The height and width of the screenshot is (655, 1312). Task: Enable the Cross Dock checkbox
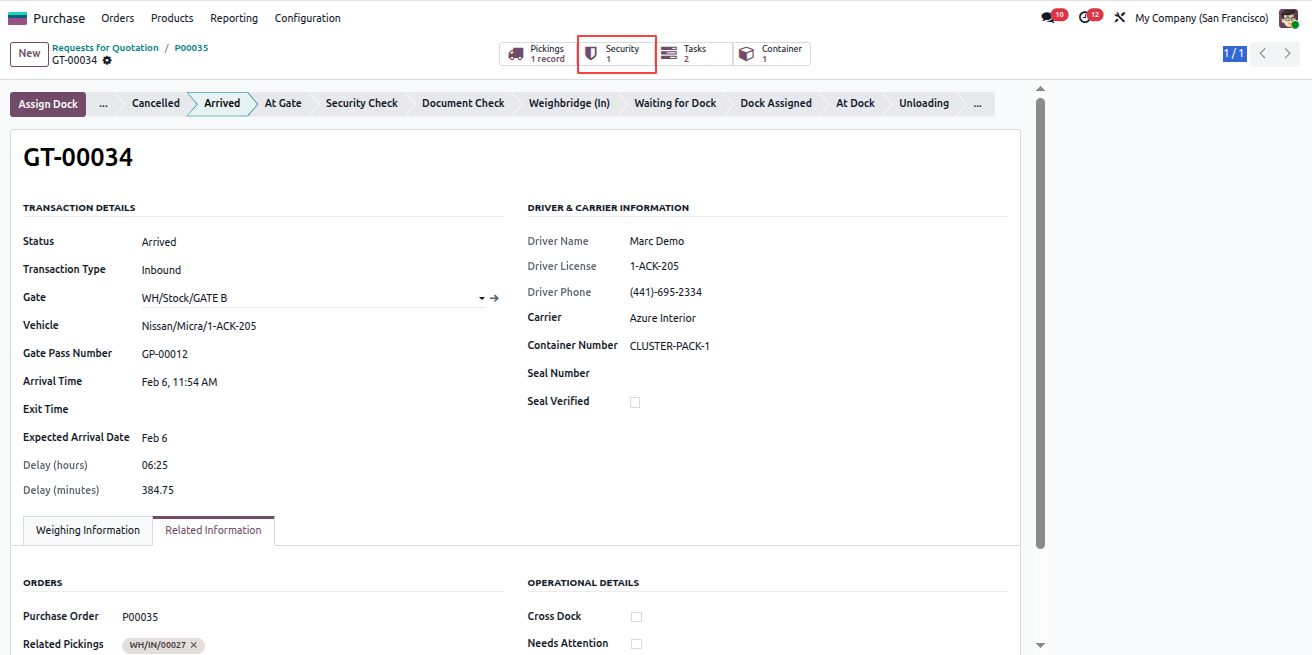636,617
